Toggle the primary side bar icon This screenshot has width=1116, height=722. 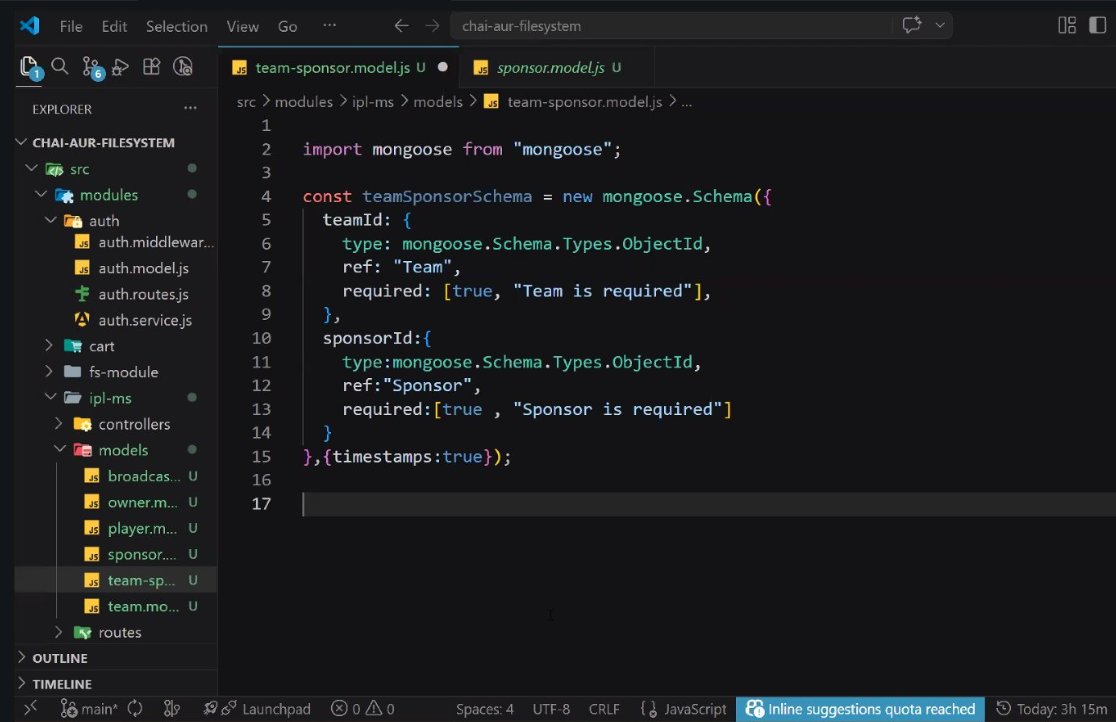click(1097, 26)
